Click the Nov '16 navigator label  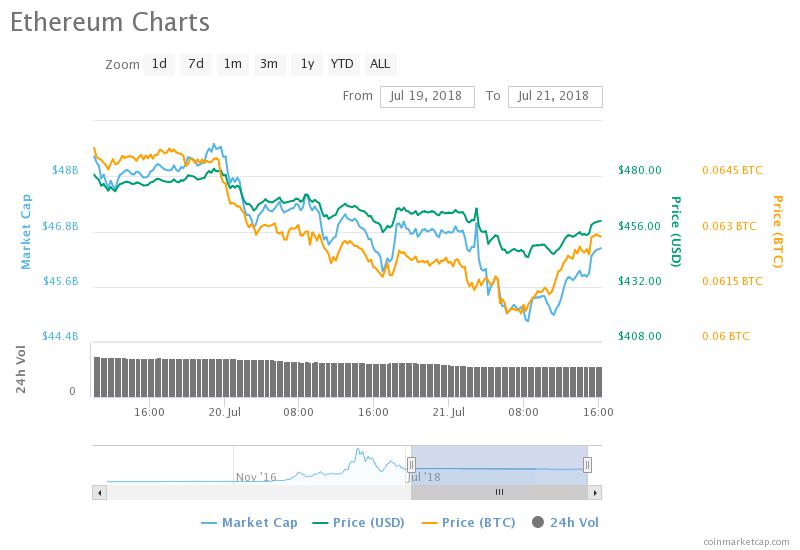(256, 478)
